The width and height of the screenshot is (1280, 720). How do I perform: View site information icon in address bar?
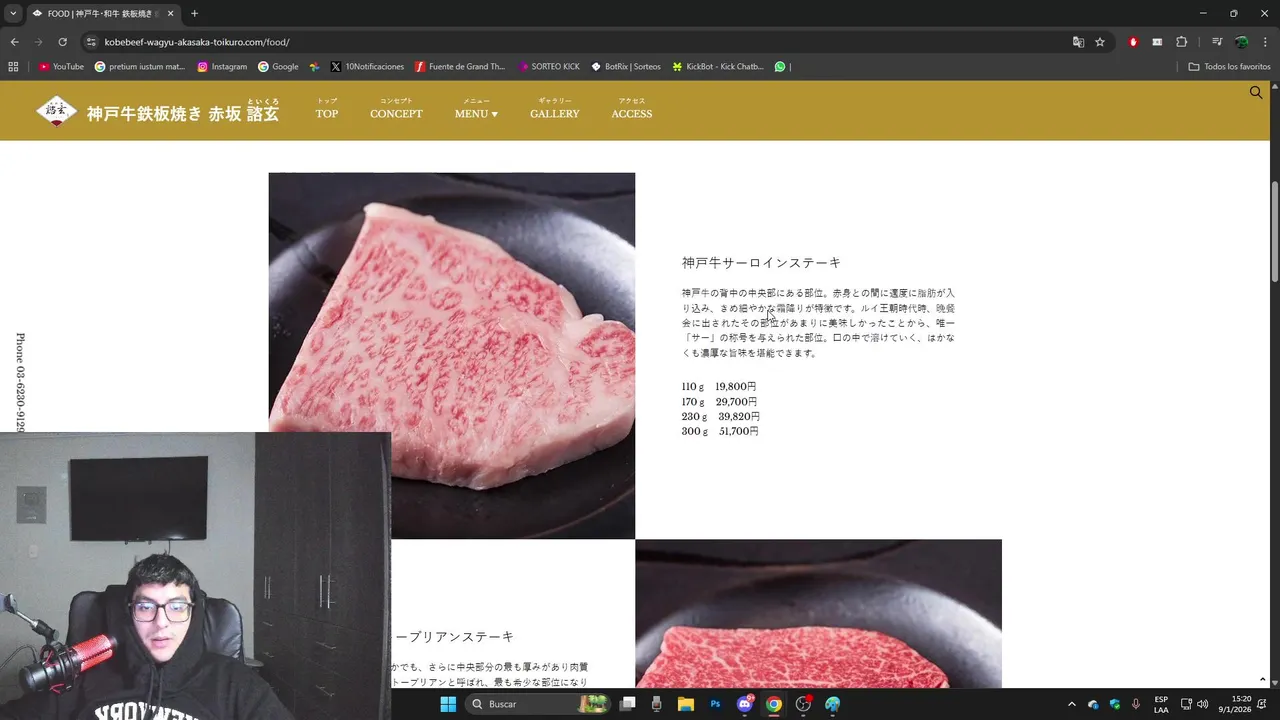[x=91, y=42]
